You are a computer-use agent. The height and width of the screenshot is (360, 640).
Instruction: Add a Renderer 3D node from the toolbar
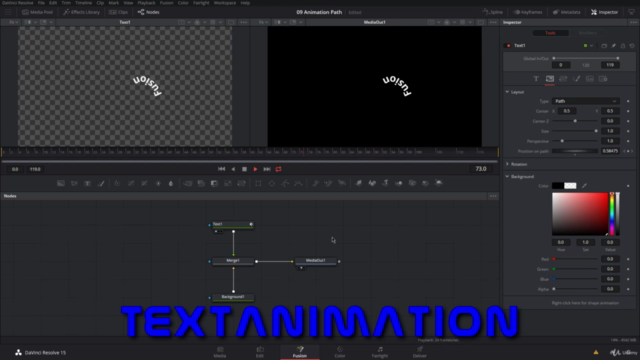(x=439, y=183)
